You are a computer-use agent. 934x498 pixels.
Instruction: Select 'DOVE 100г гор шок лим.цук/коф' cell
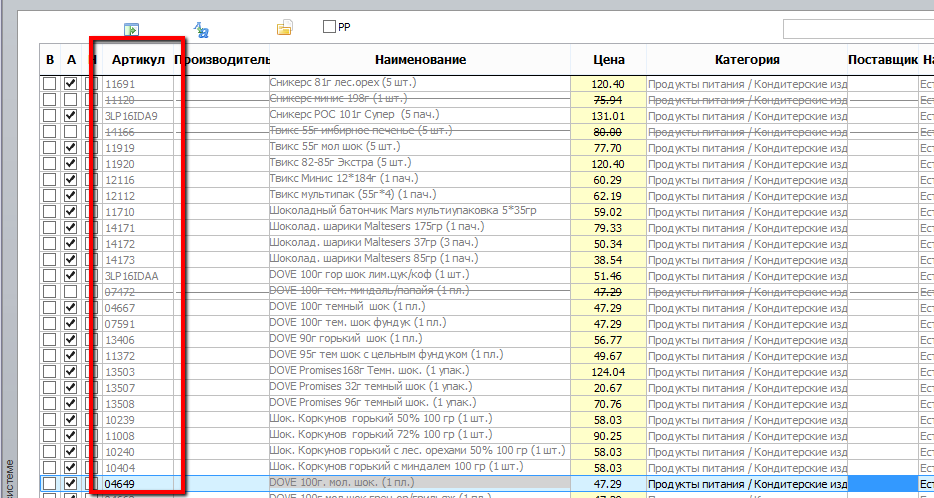click(x=420, y=275)
